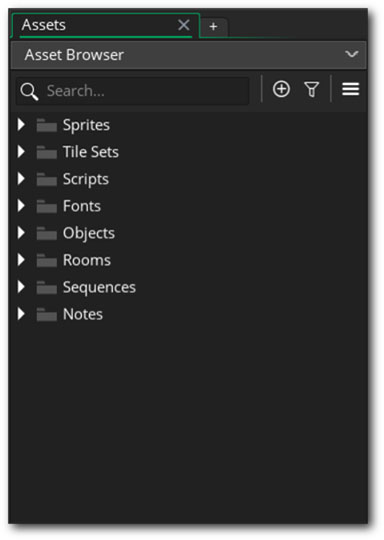The width and height of the screenshot is (384, 540).
Task: Expand the Tile Sets folder arrow
Action: click(x=21, y=152)
